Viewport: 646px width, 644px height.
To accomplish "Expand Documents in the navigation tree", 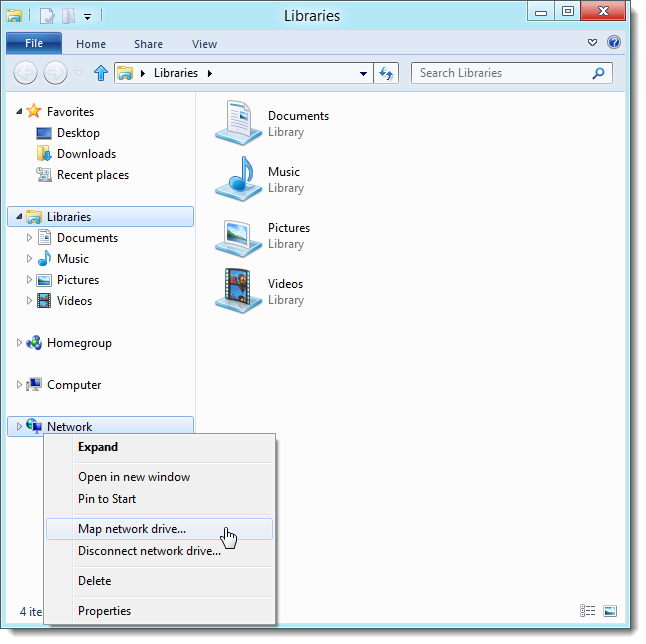I will tap(29, 238).
